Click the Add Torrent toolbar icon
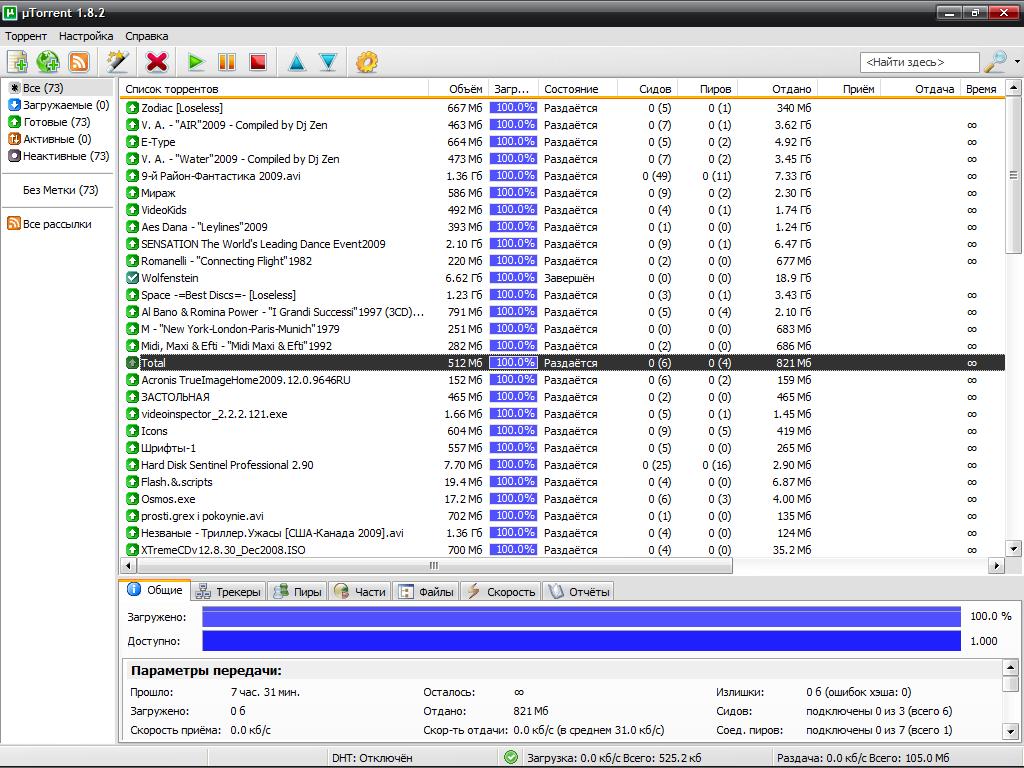Viewport: 1024px width, 768px height. (x=18, y=62)
